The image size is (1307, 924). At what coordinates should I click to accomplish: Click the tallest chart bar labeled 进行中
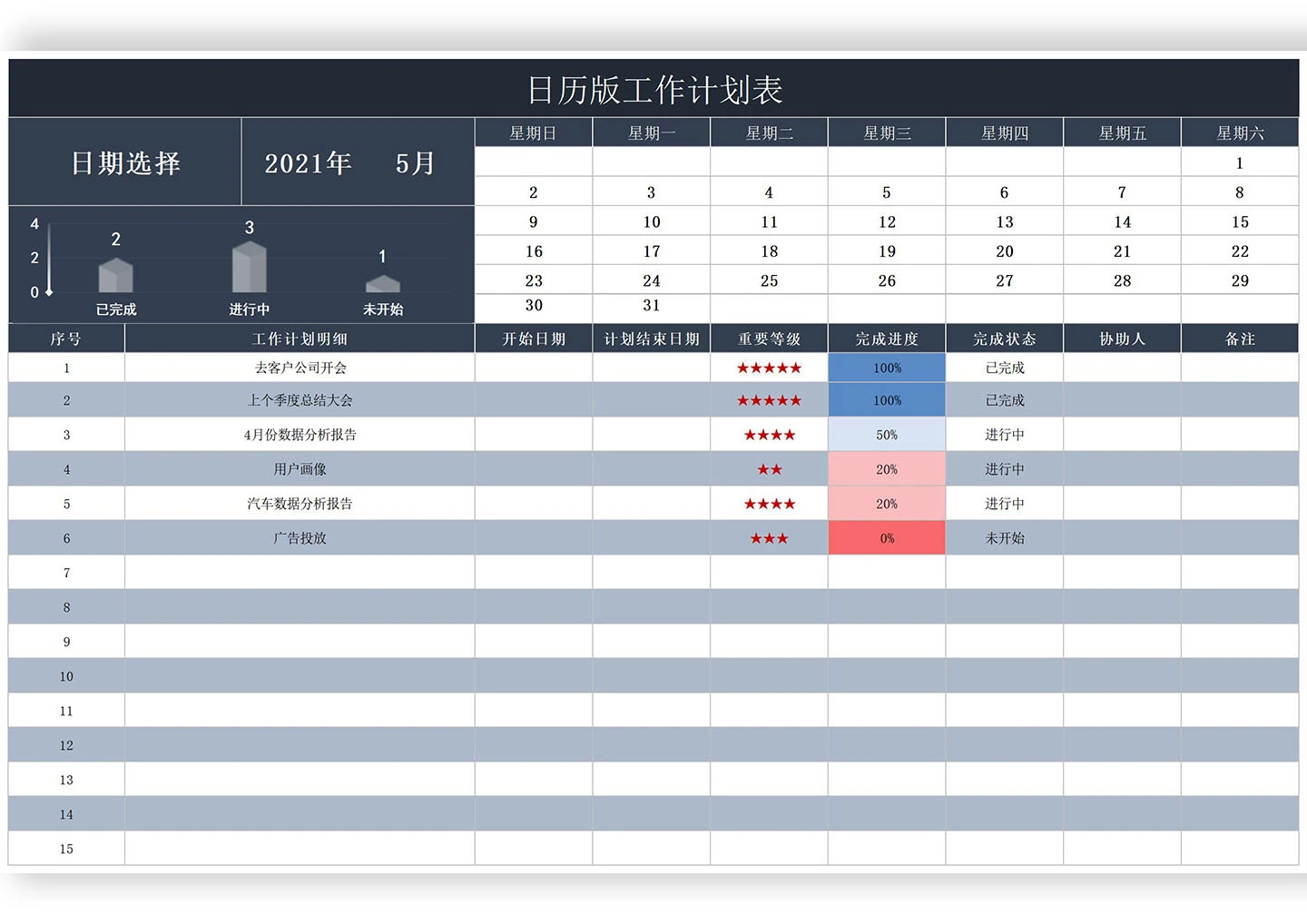pyautogui.click(x=249, y=268)
